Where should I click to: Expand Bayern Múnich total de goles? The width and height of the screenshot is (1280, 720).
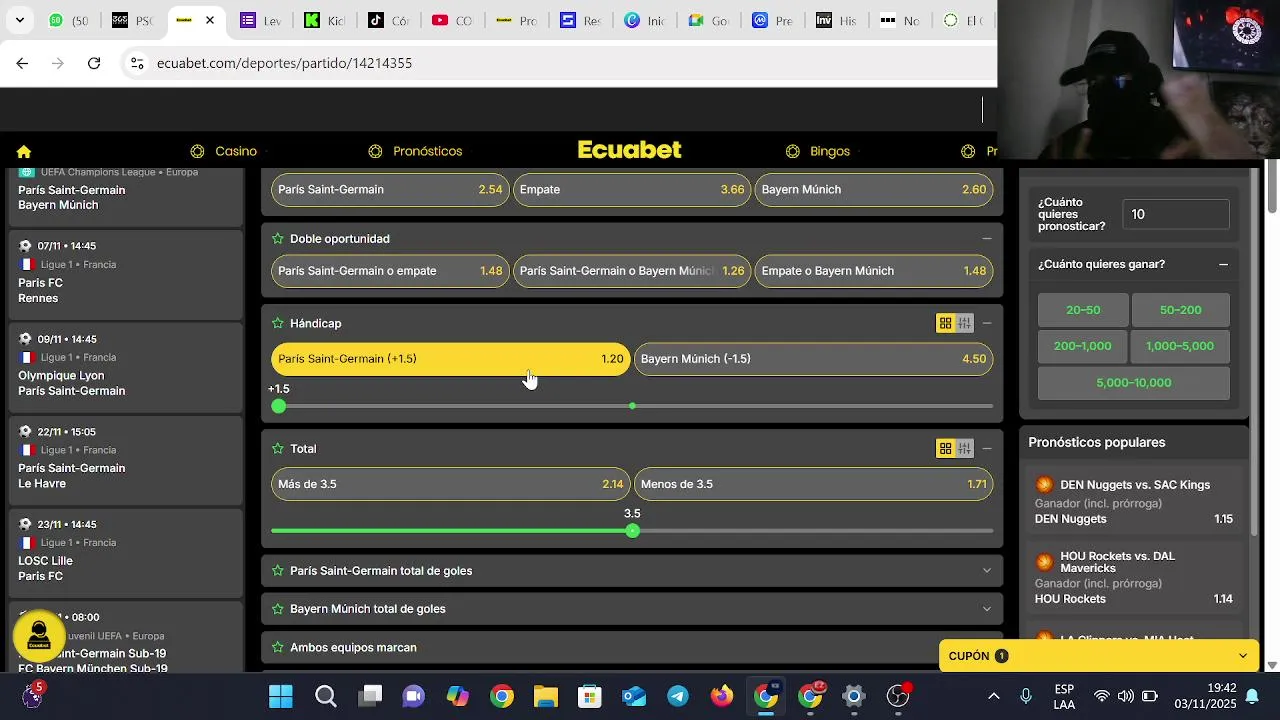(x=987, y=609)
